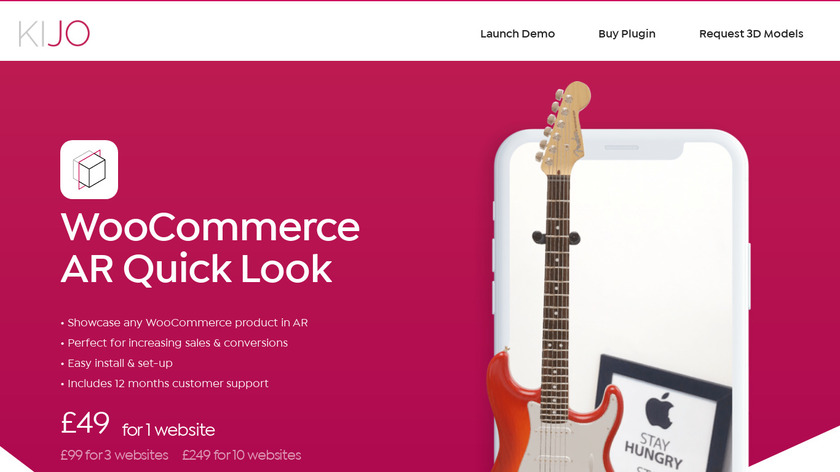Click the guitar wall hanger mount
This screenshot has width=840, height=472.
556,238
